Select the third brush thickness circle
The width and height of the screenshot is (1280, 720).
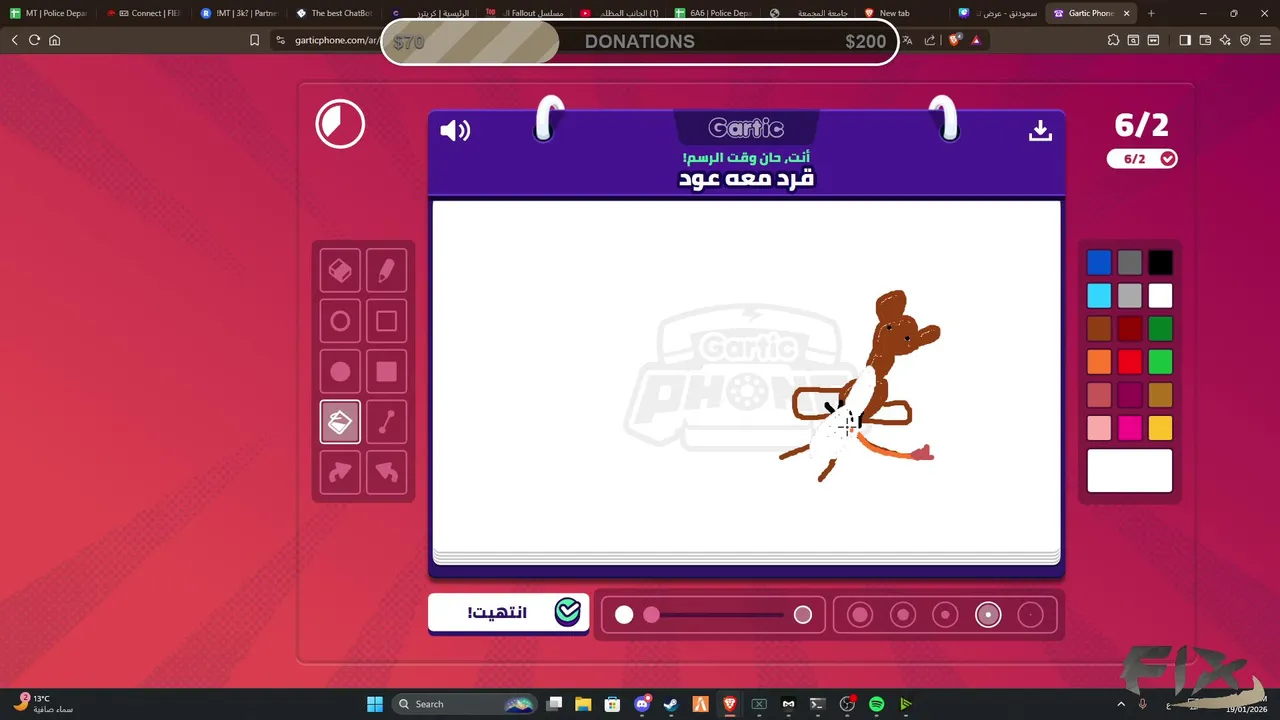tap(945, 615)
